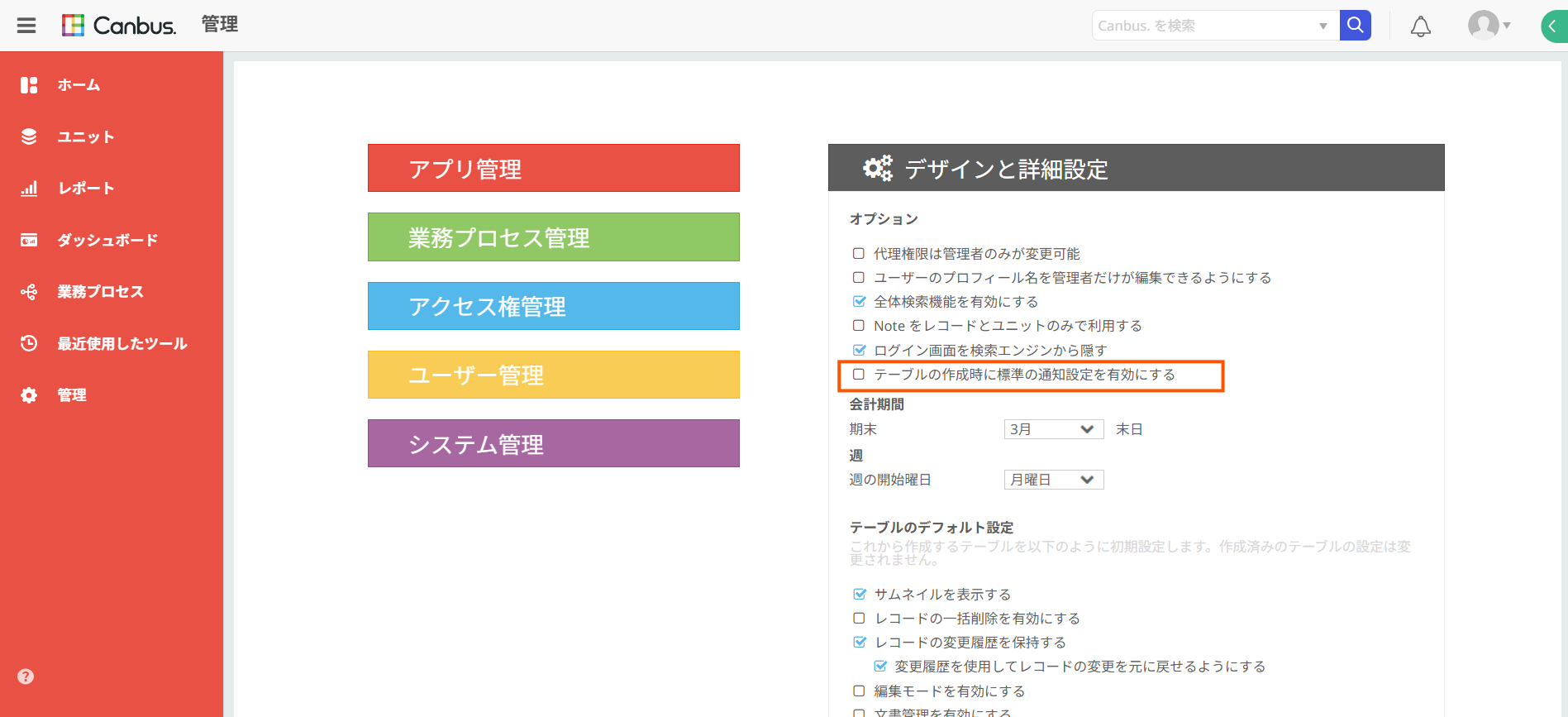
Task: Check レコードの一括削除を有効にする
Action: (x=859, y=618)
